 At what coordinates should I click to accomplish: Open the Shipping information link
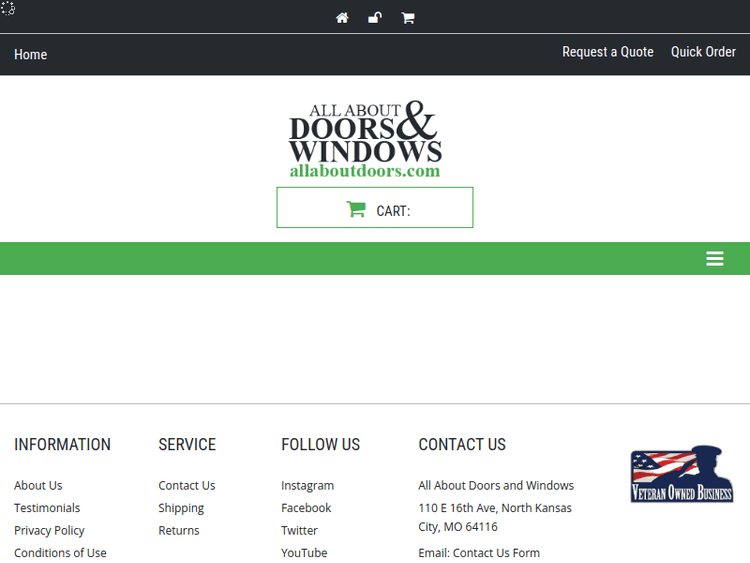click(x=181, y=508)
